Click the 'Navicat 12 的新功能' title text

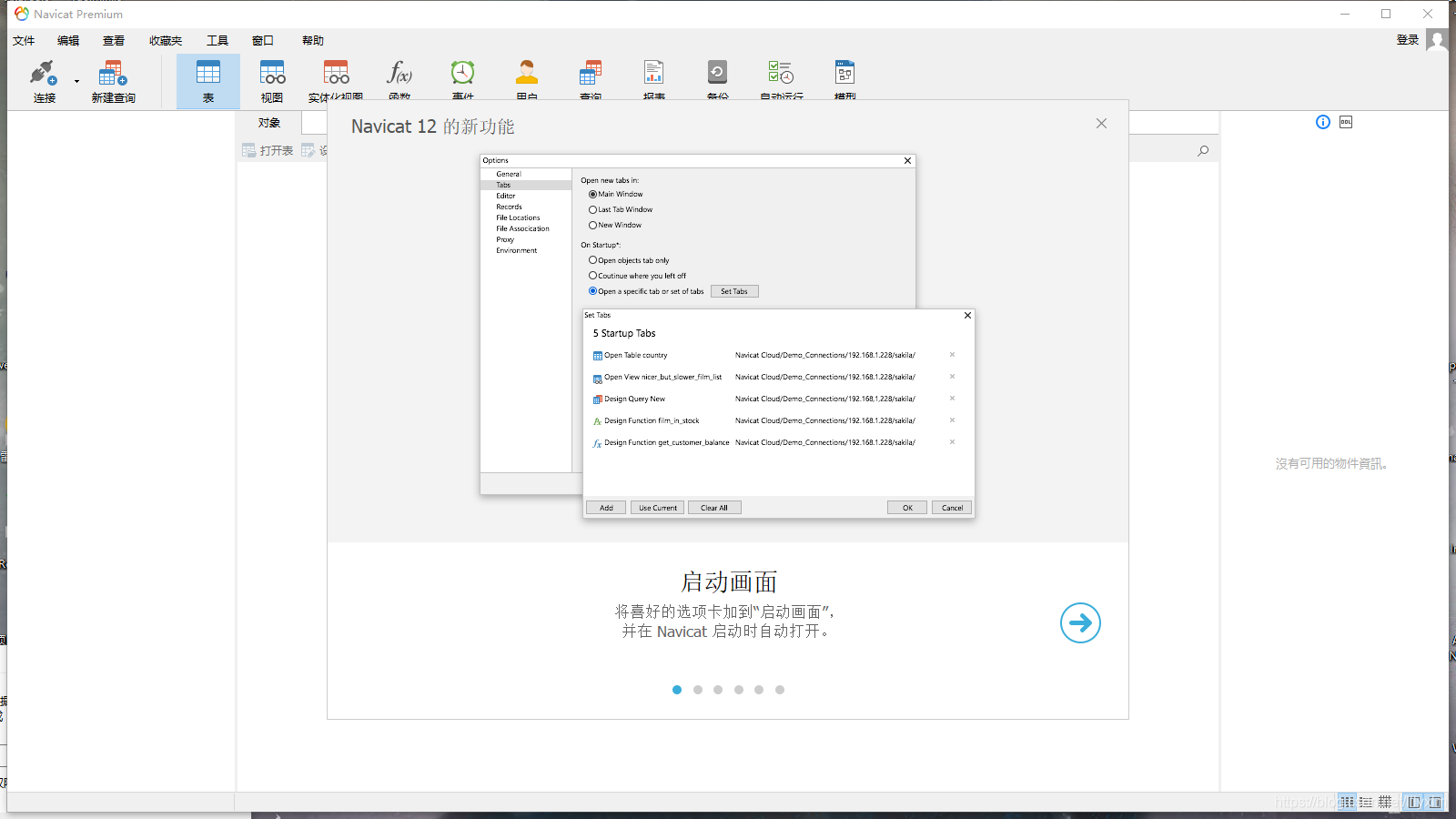pyautogui.click(x=433, y=126)
